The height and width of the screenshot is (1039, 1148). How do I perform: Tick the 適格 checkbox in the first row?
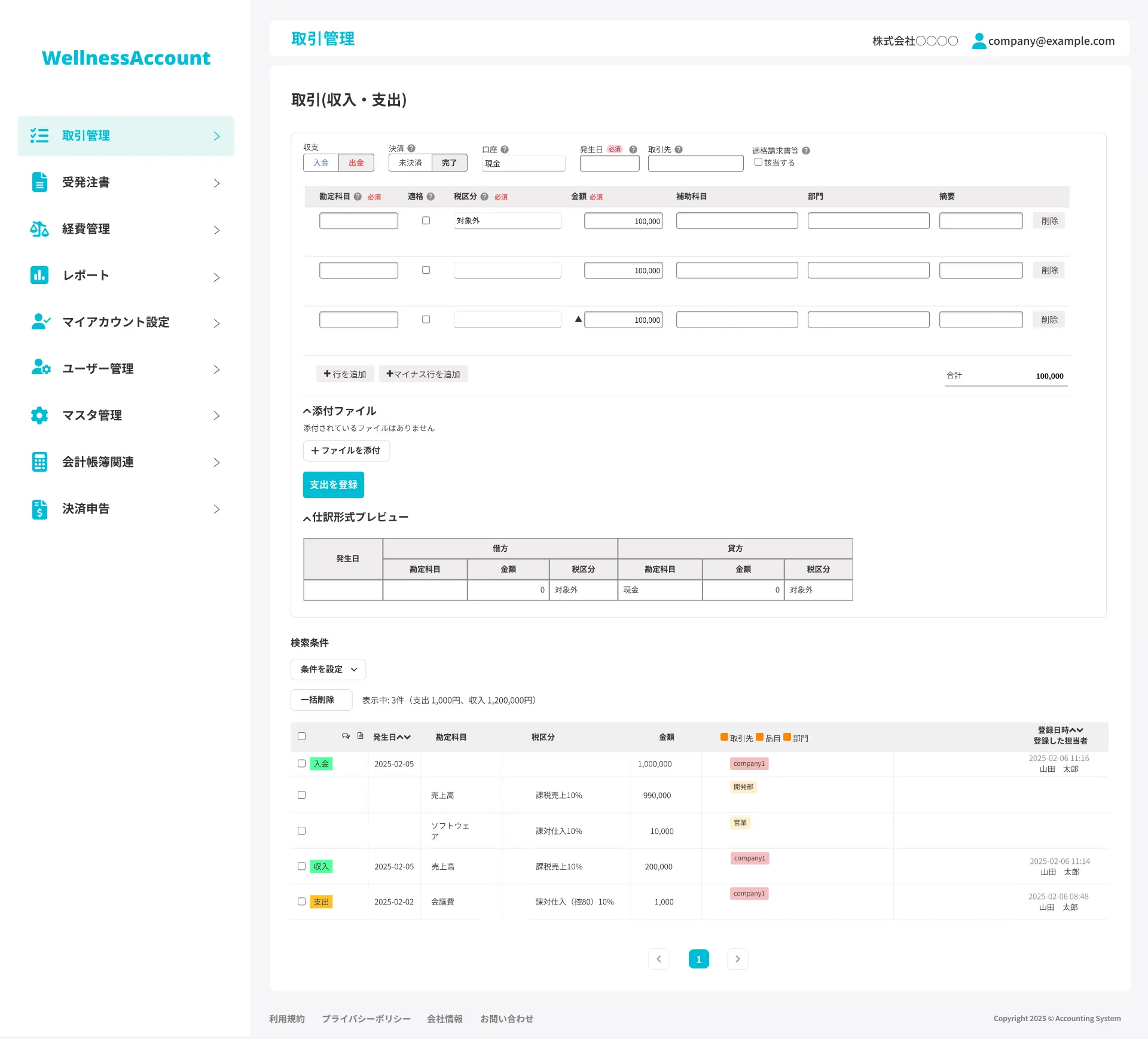click(426, 221)
